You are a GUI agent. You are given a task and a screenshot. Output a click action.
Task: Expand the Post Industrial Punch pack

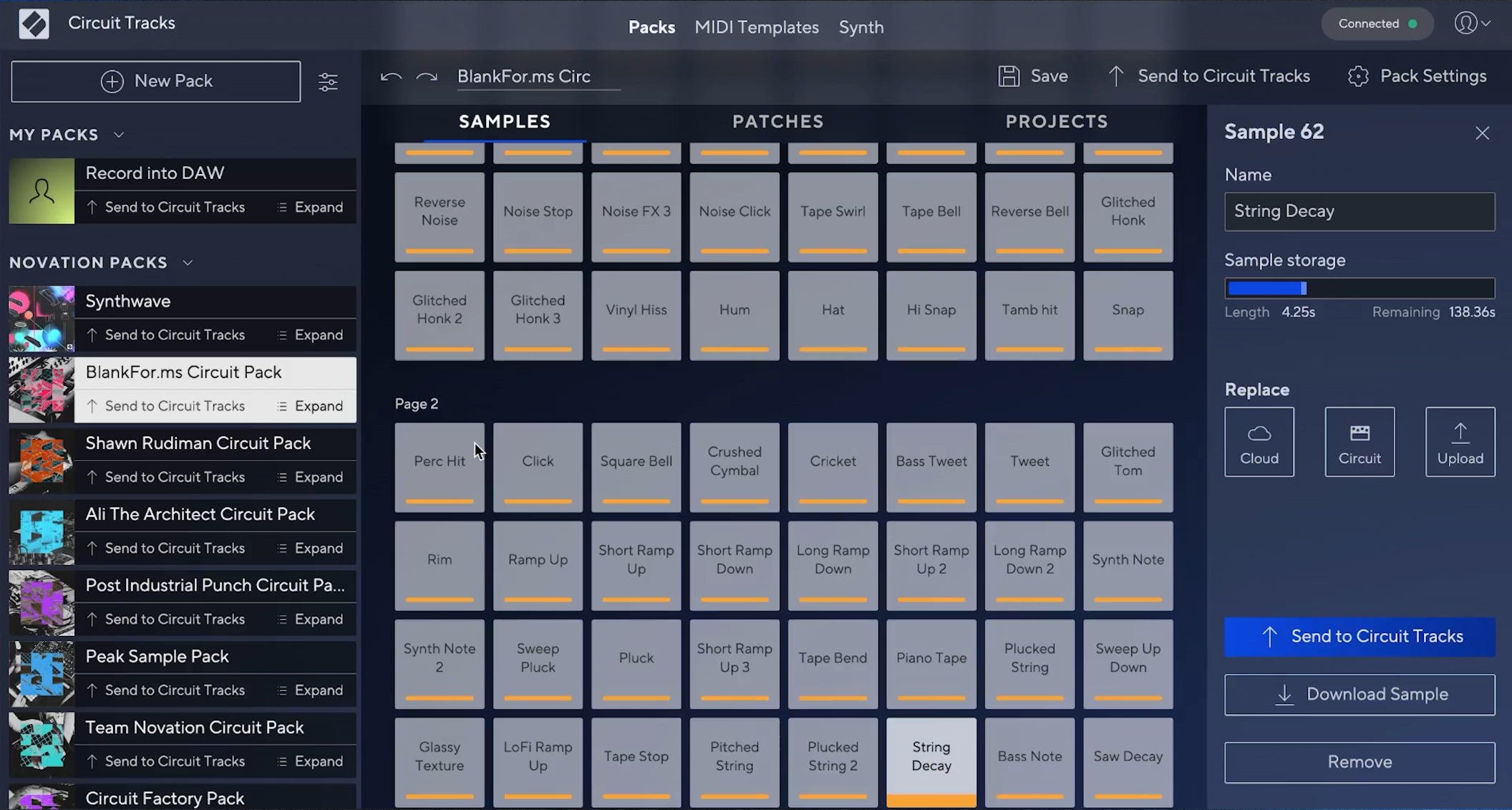click(x=311, y=619)
